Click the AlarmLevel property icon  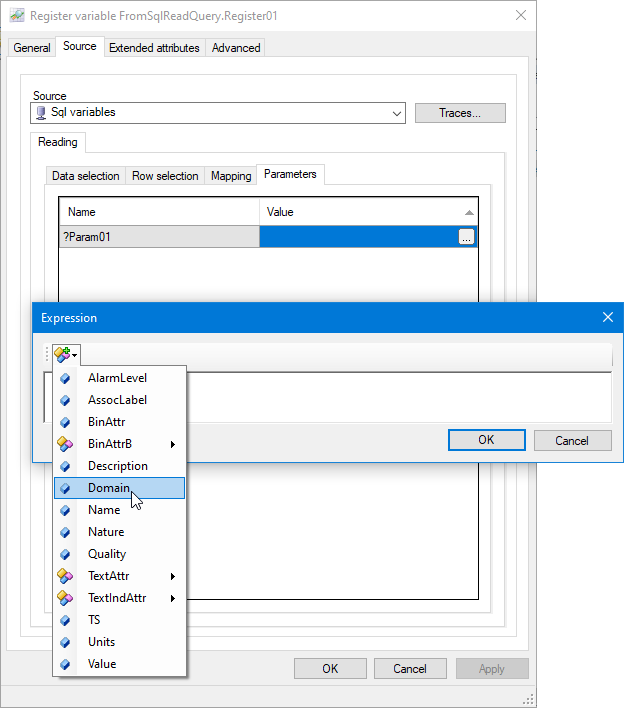pyautogui.click(x=66, y=378)
